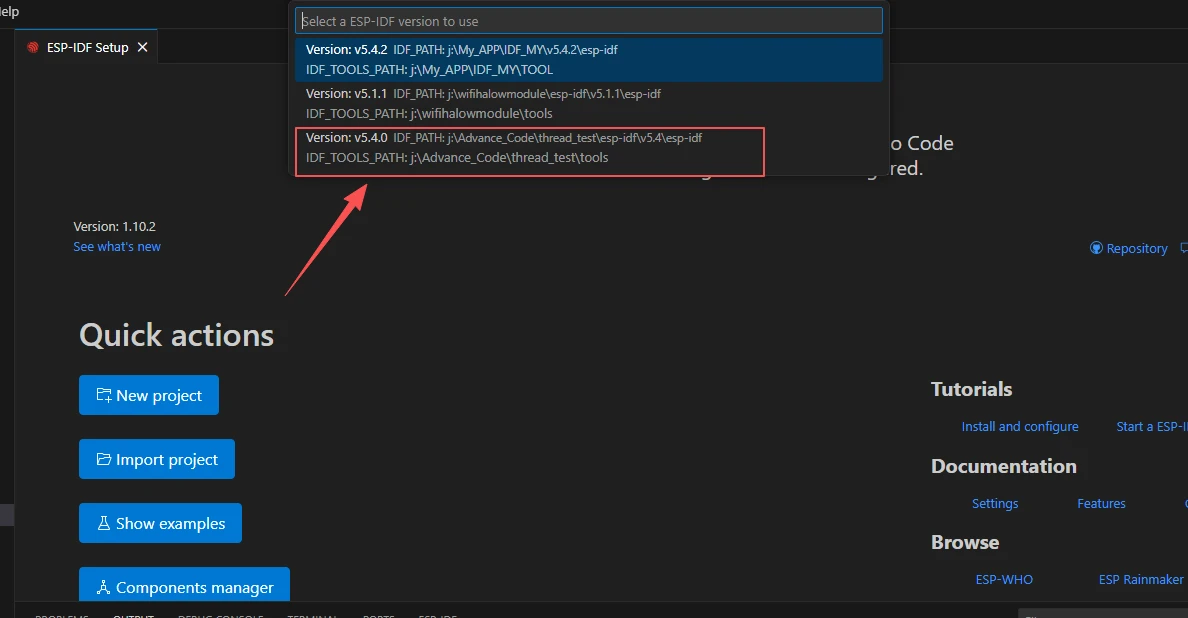Browse the ESP Rainmaker link

(1140, 579)
